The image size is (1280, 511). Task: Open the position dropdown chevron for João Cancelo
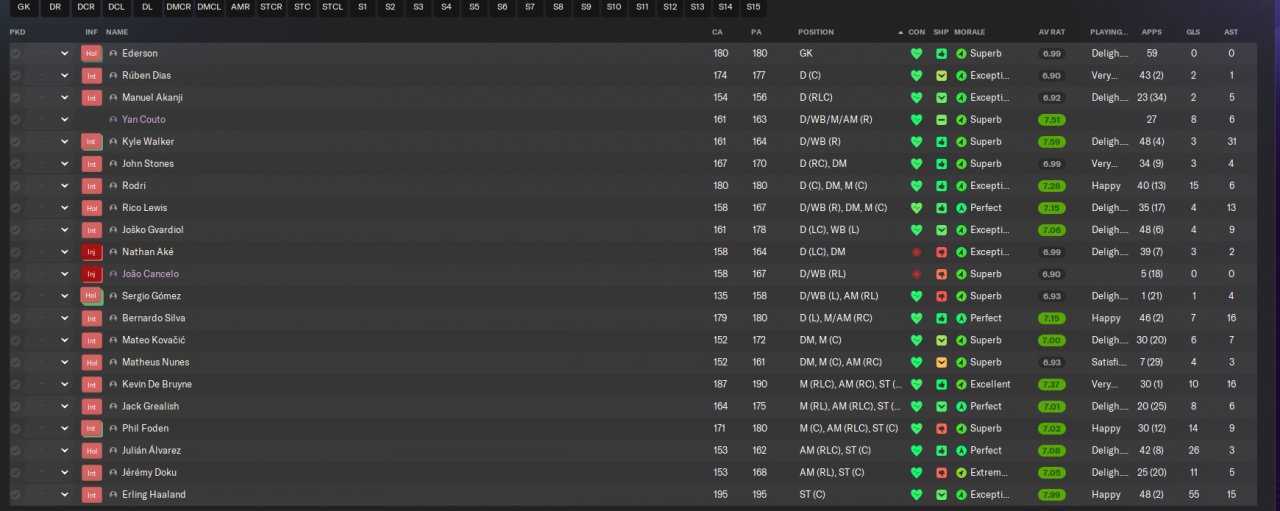point(65,274)
